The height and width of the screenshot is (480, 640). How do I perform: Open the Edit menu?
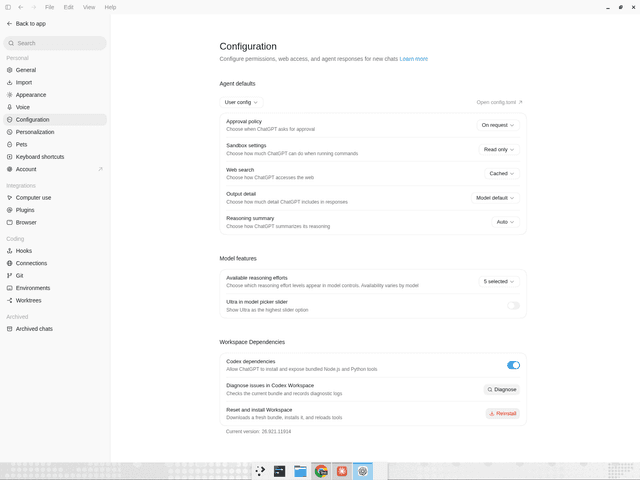coord(69,7)
